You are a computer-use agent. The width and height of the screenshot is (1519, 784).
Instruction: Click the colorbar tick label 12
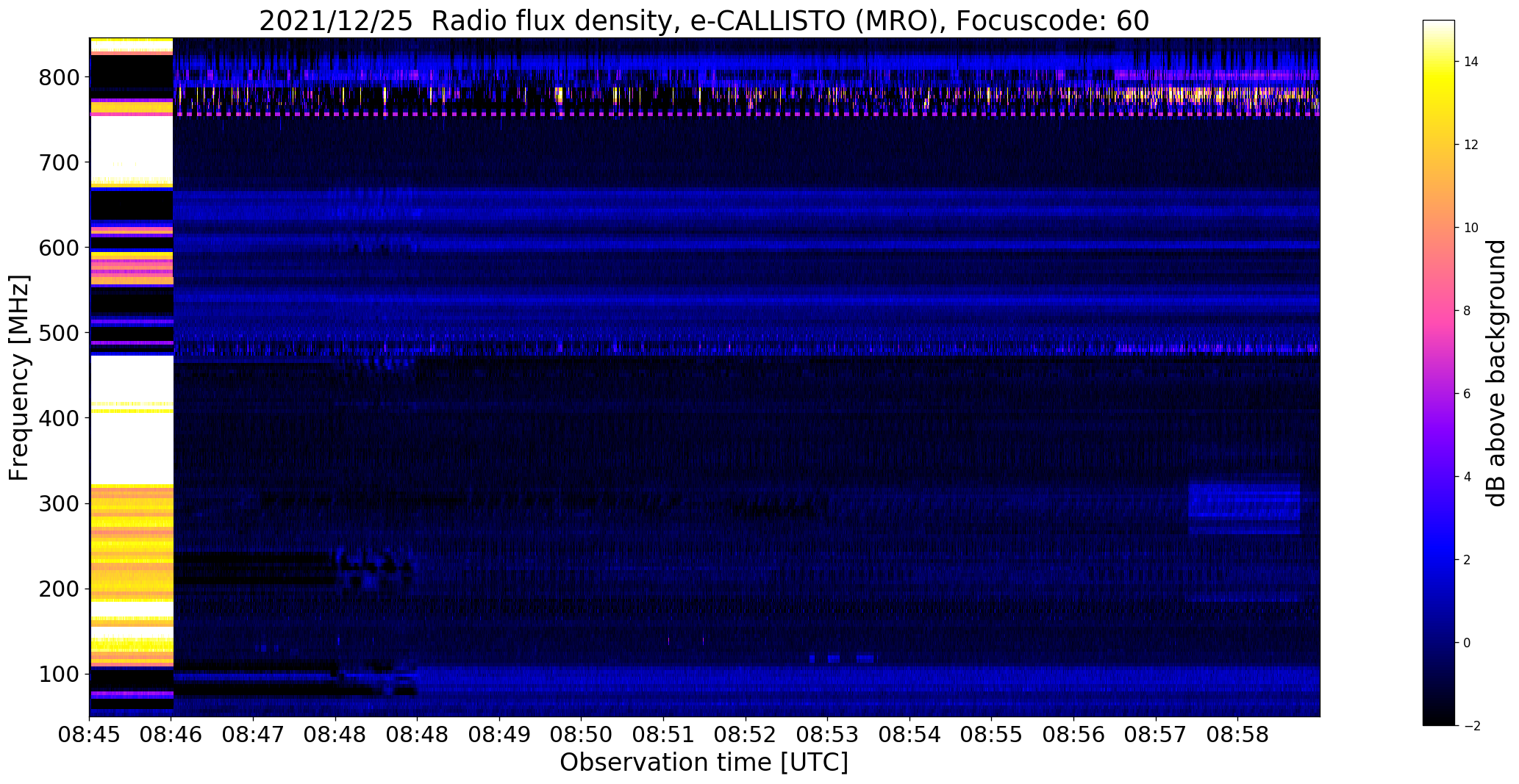1471,145
